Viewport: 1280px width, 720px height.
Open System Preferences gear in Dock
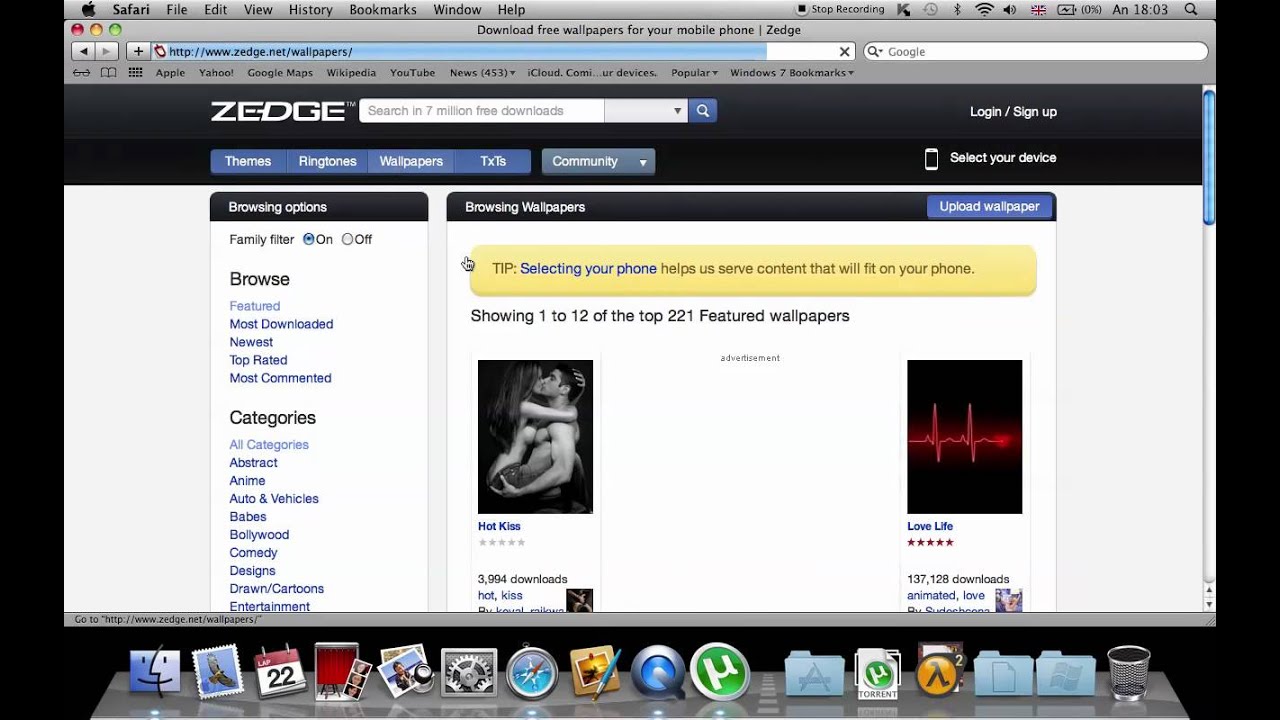tap(468, 673)
